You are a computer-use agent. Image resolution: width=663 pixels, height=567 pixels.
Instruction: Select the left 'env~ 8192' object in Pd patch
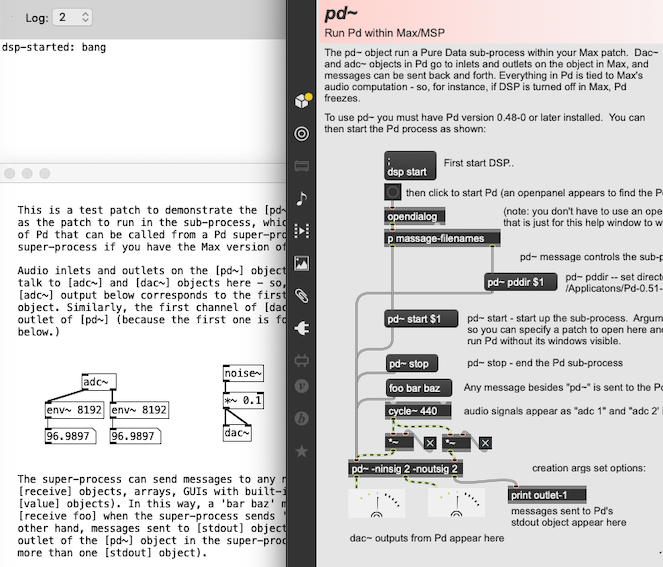click(74, 410)
